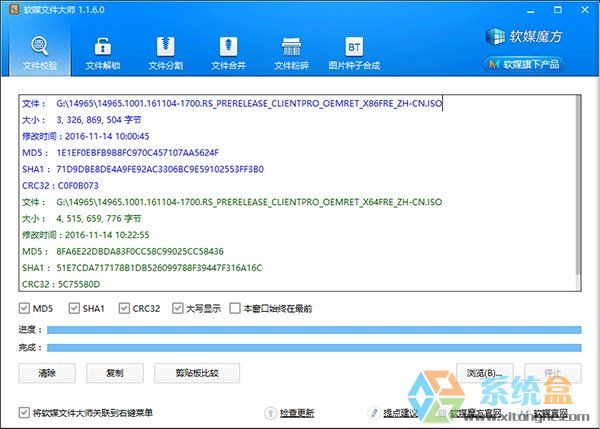The height and width of the screenshot is (429, 600).
Task: Click the MD5 value 1E1EF0EBFB9B8FC970C457107AA5624F
Action: (x=138, y=153)
